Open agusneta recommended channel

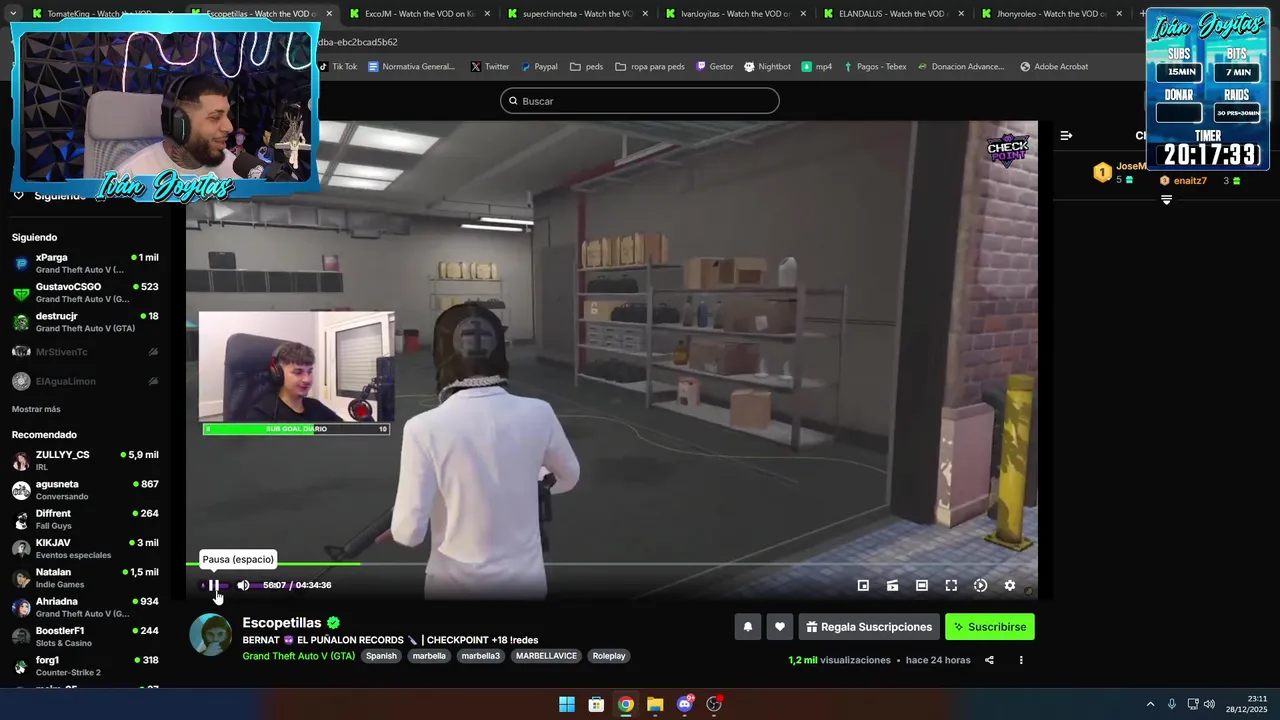tap(85, 490)
